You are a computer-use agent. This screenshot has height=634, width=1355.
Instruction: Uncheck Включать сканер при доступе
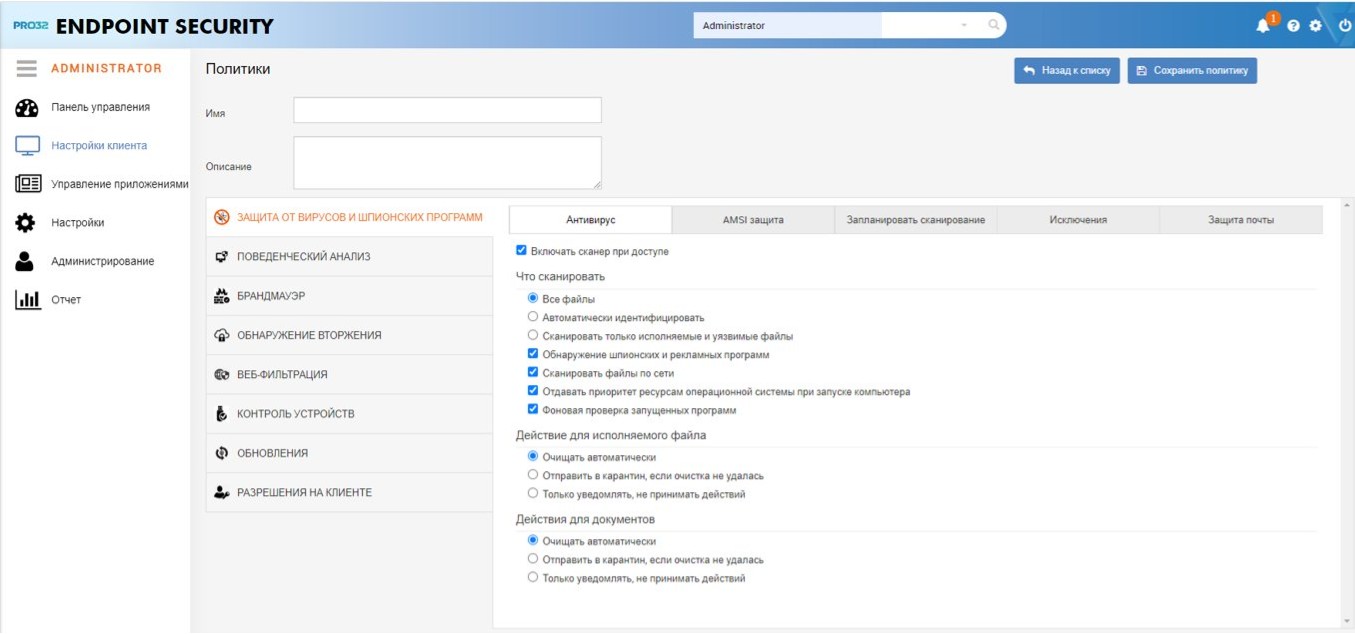click(x=521, y=251)
